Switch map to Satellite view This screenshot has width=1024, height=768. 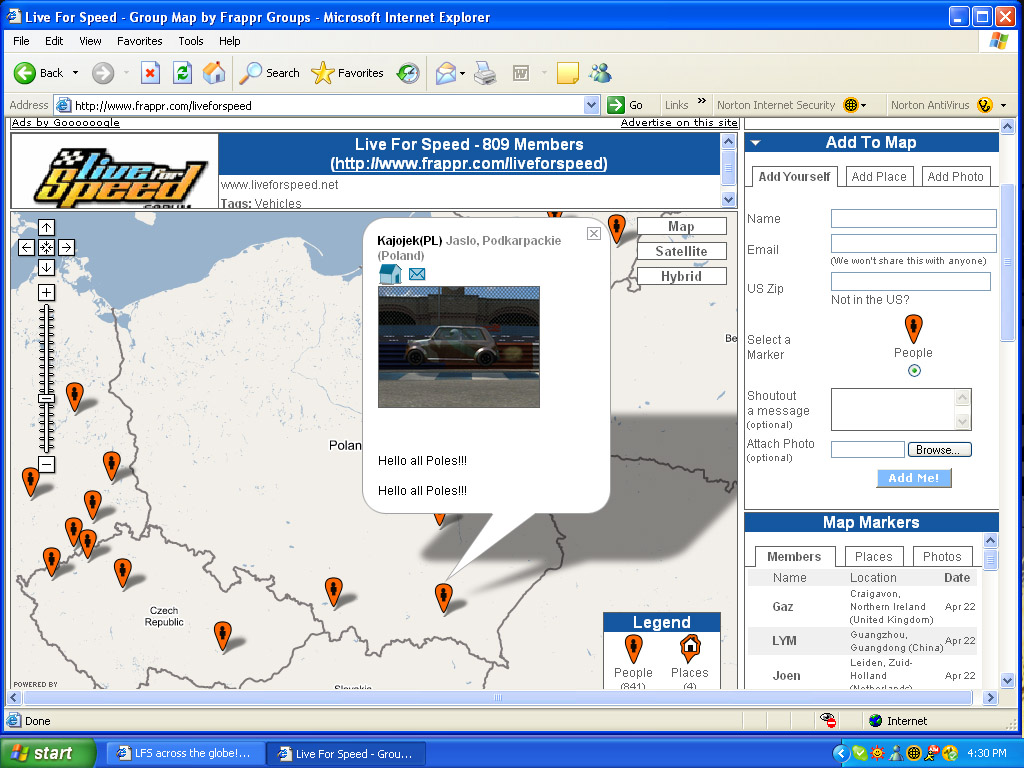tap(681, 251)
